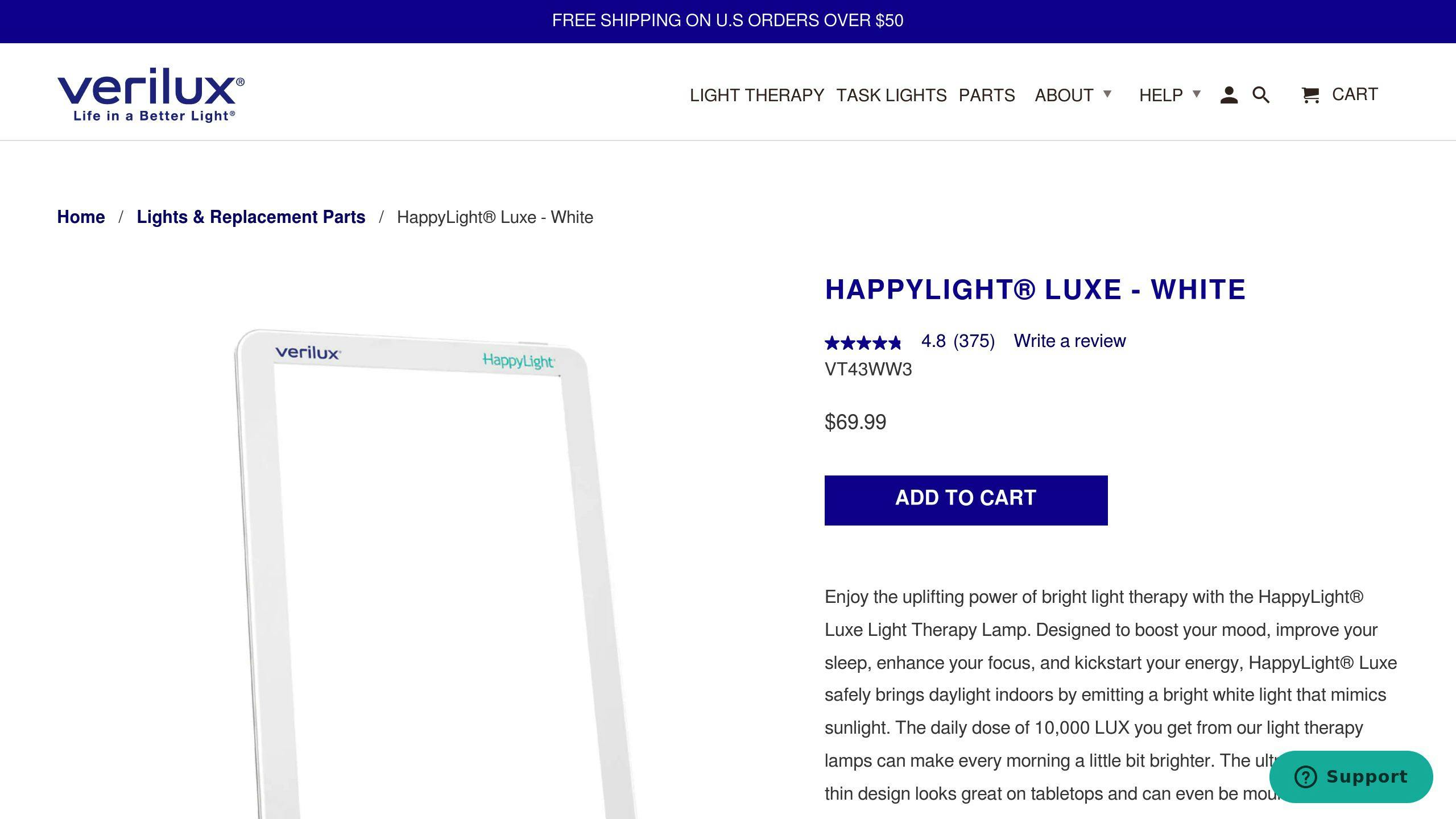The height and width of the screenshot is (819, 1456).
Task: Click the Write a review link
Action: (1069, 341)
